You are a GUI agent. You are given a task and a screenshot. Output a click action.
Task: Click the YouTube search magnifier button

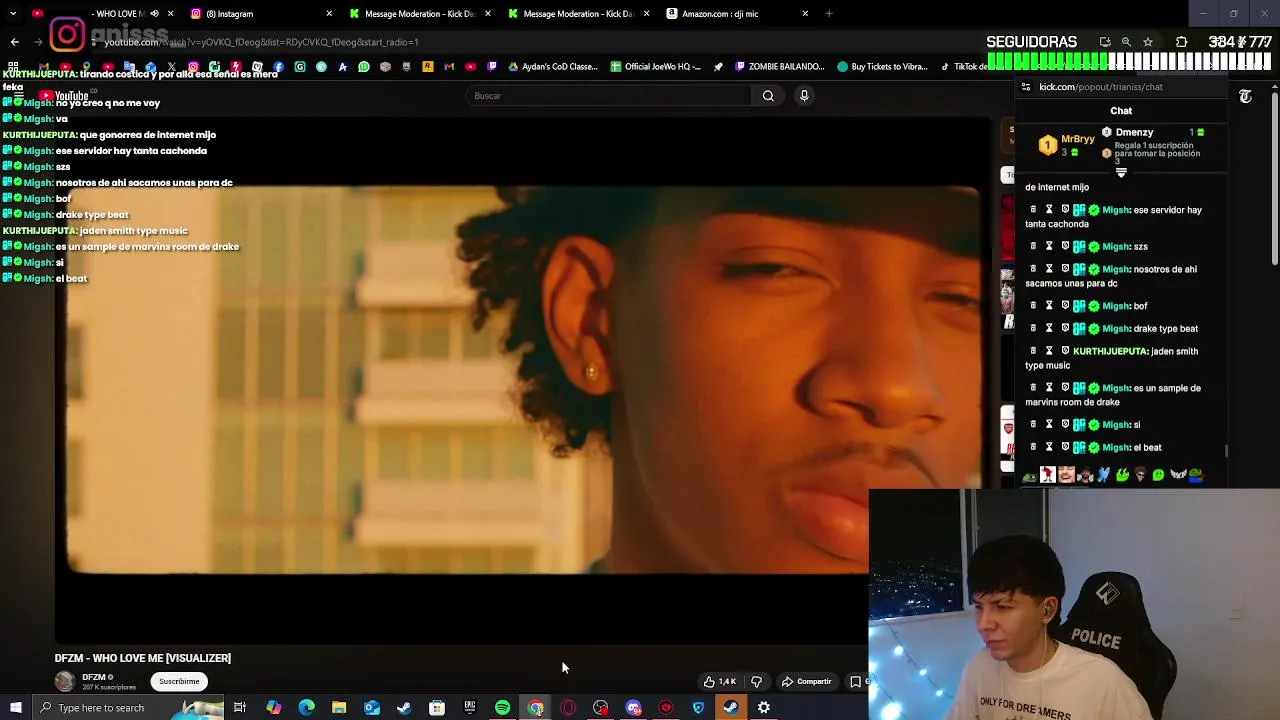point(768,96)
